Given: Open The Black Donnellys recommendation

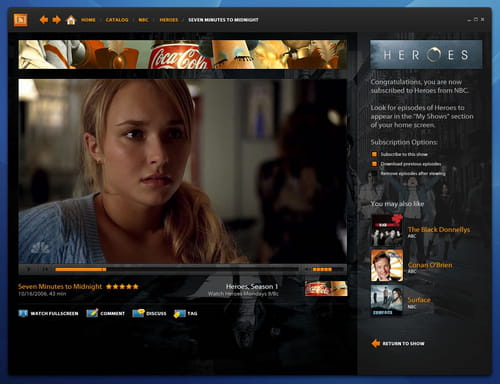Looking at the screenshot, I should (x=439, y=230).
